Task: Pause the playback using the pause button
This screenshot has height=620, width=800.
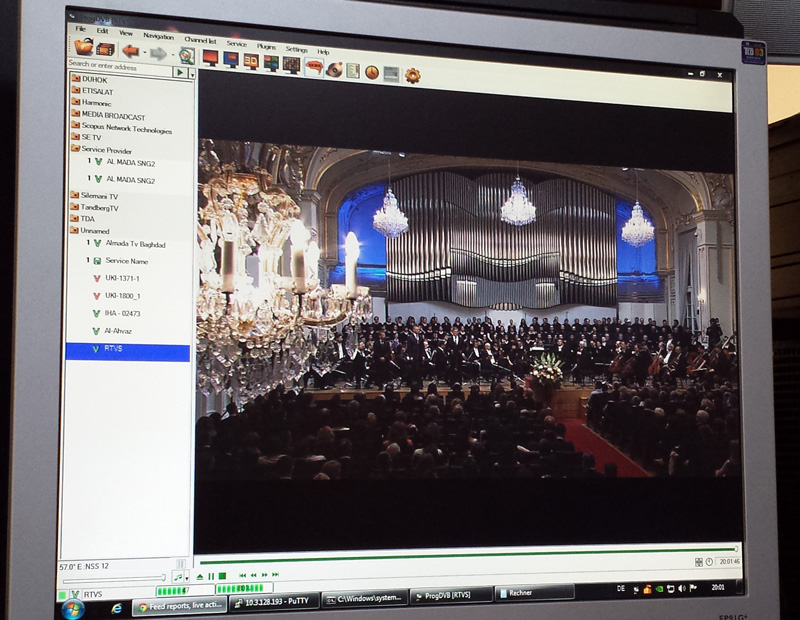Action: point(211,576)
